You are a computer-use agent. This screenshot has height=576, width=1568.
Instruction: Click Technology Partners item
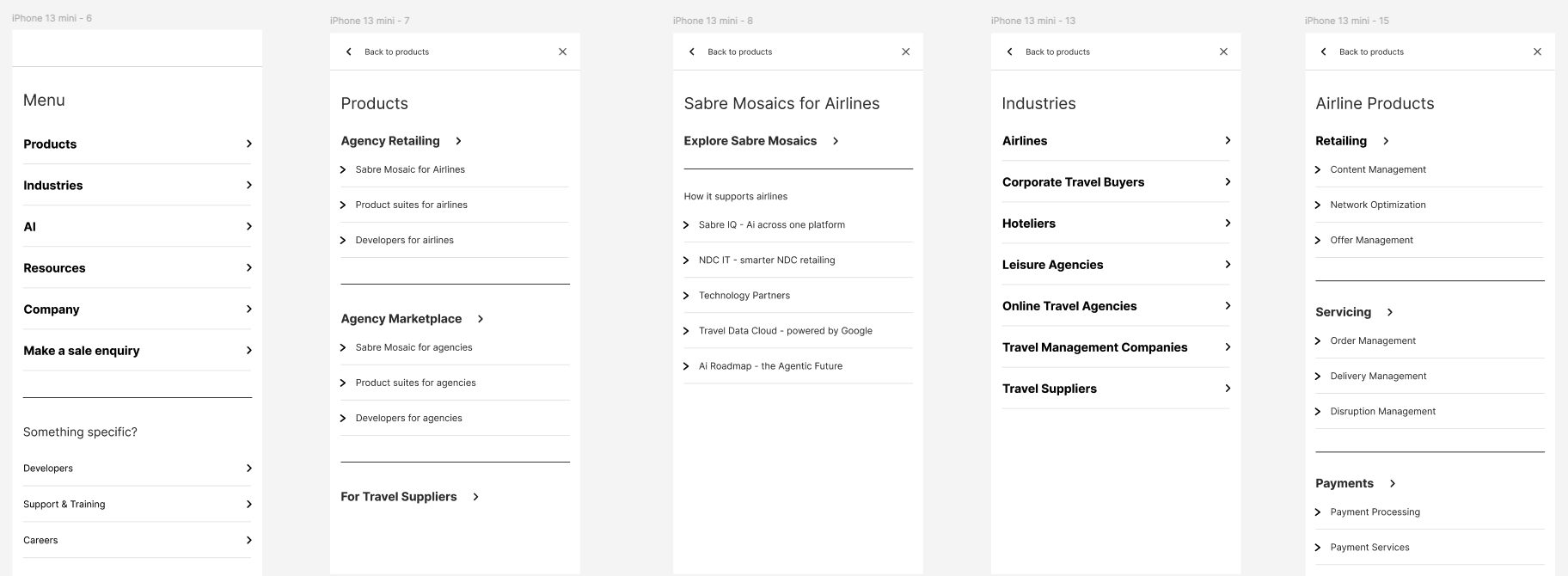(x=744, y=295)
